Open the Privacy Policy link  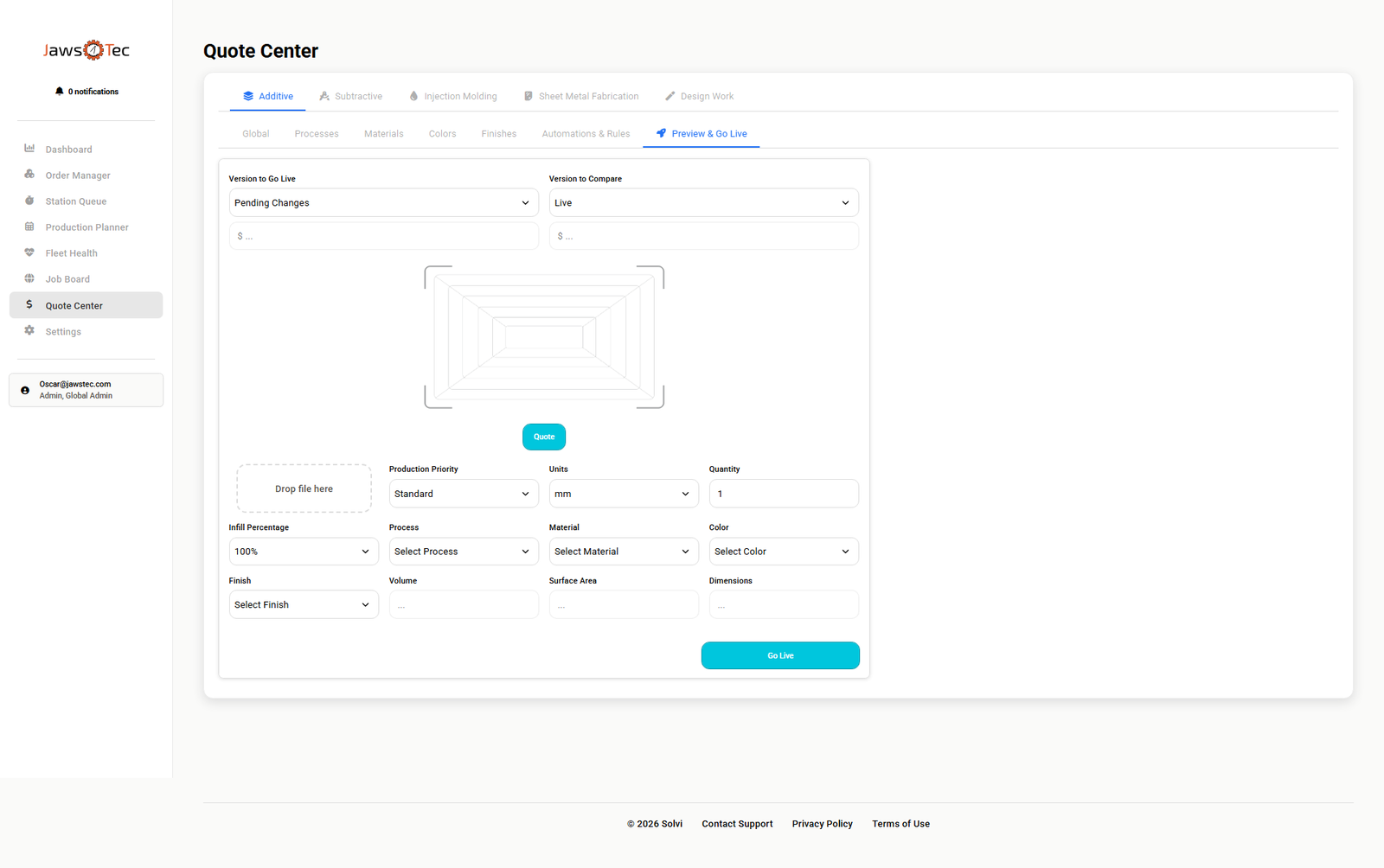823,824
